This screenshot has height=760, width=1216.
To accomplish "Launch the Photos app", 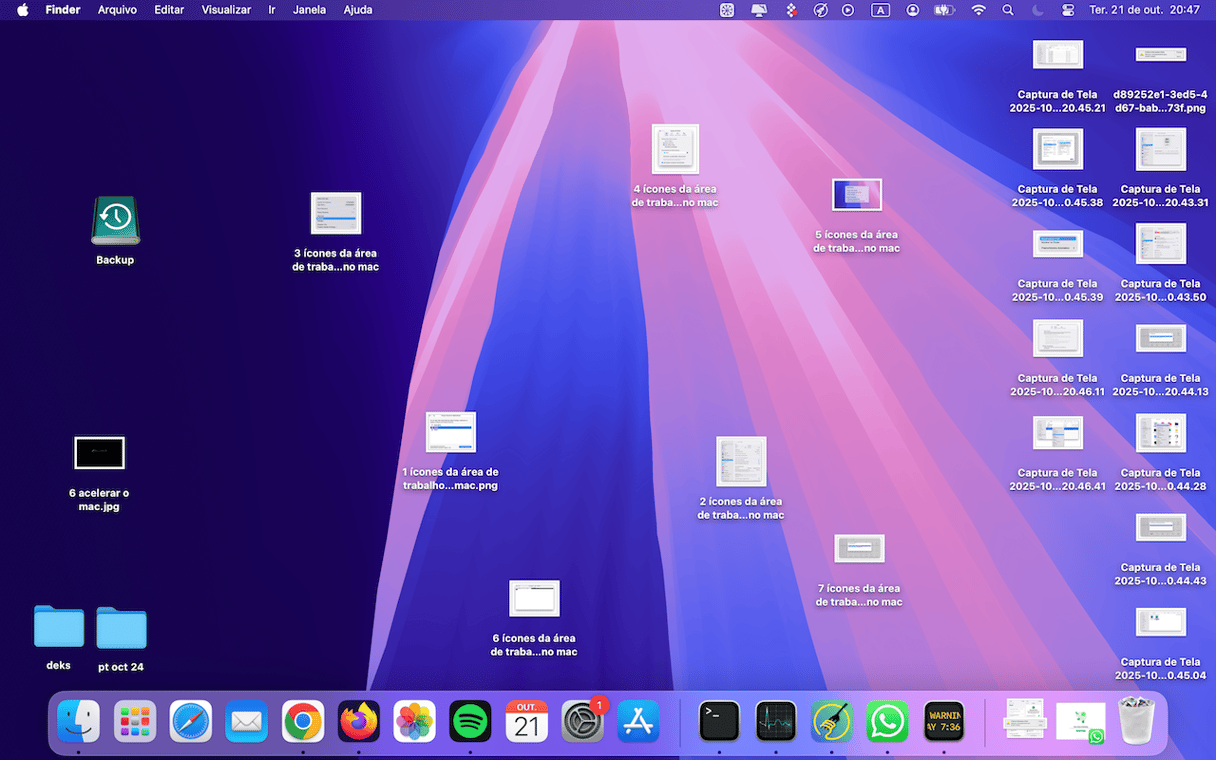I will click(414, 721).
